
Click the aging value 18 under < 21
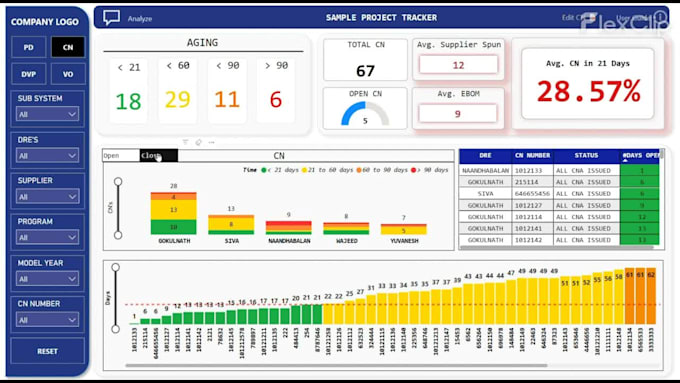[128, 101]
